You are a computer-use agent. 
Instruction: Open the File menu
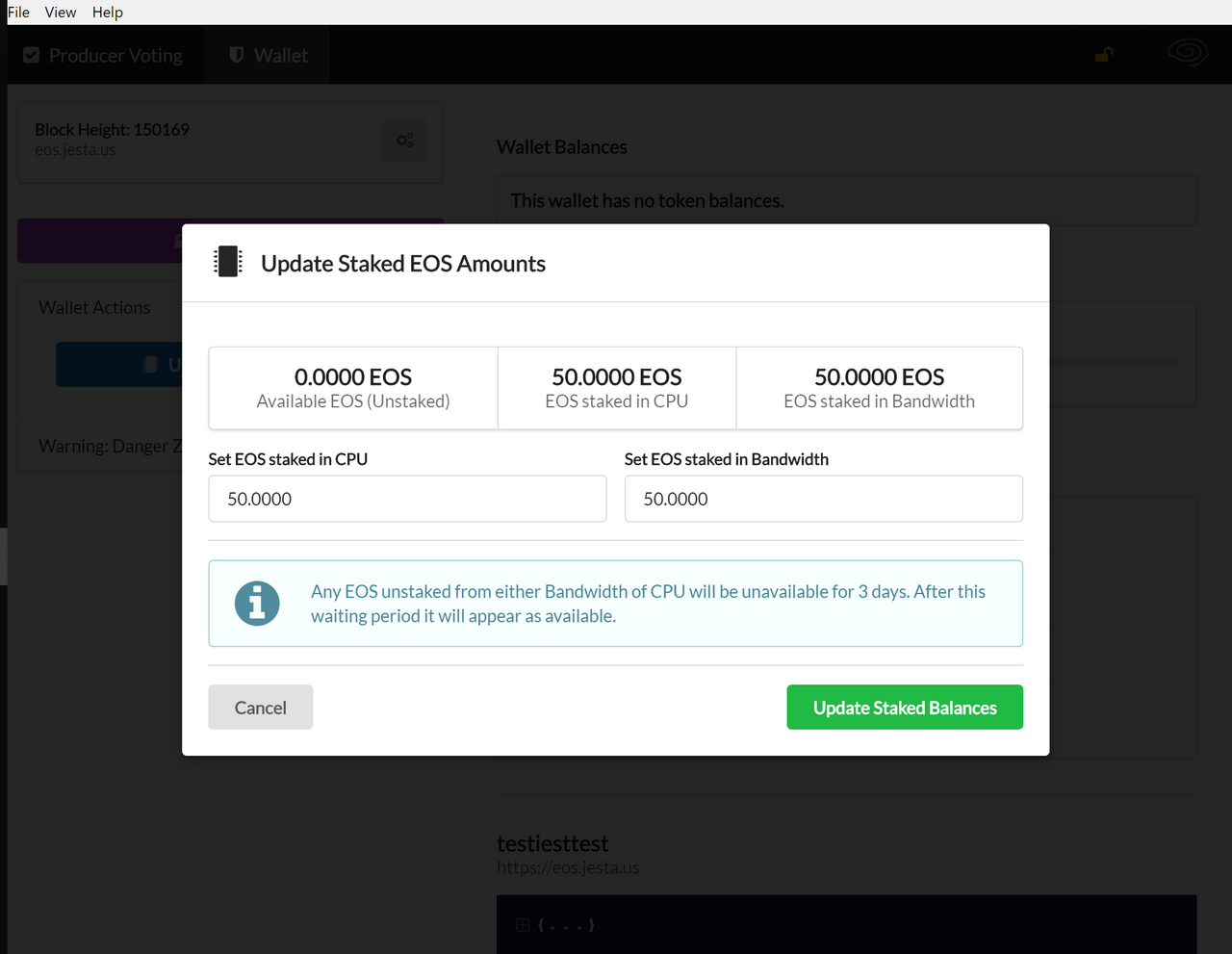(18, 13)
